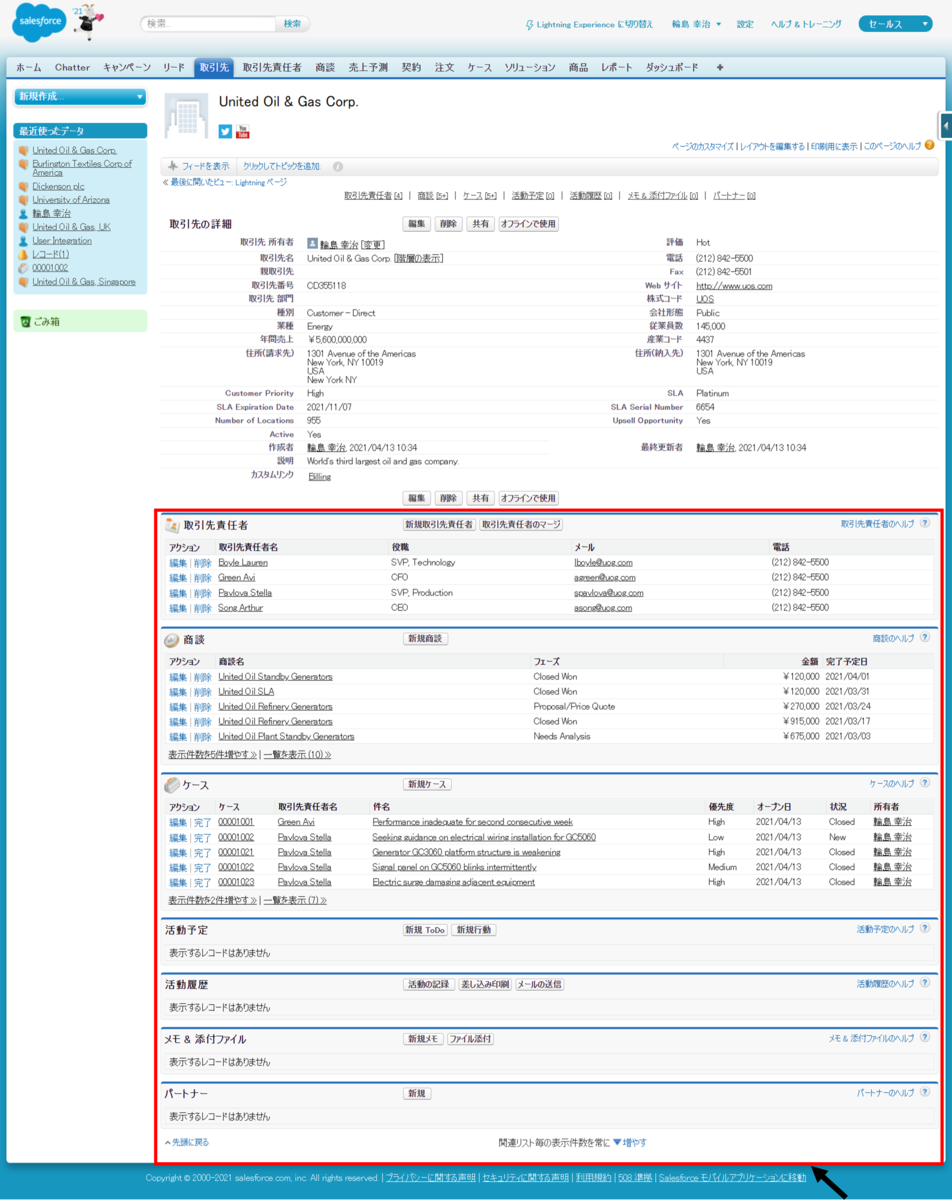Open the plus tab for all tabs
952x1200 pixels.
click(x=720, y=67)
